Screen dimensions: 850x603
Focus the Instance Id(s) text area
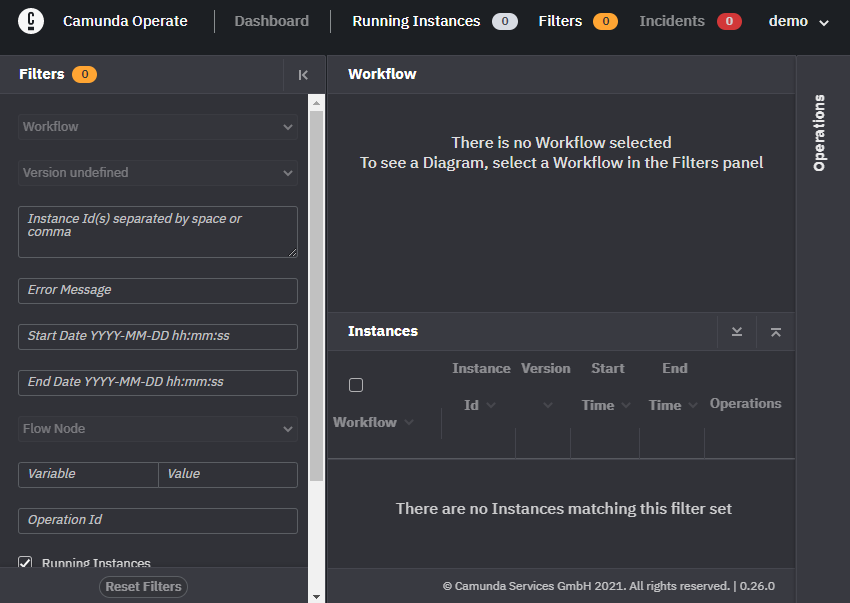(158, 232)
